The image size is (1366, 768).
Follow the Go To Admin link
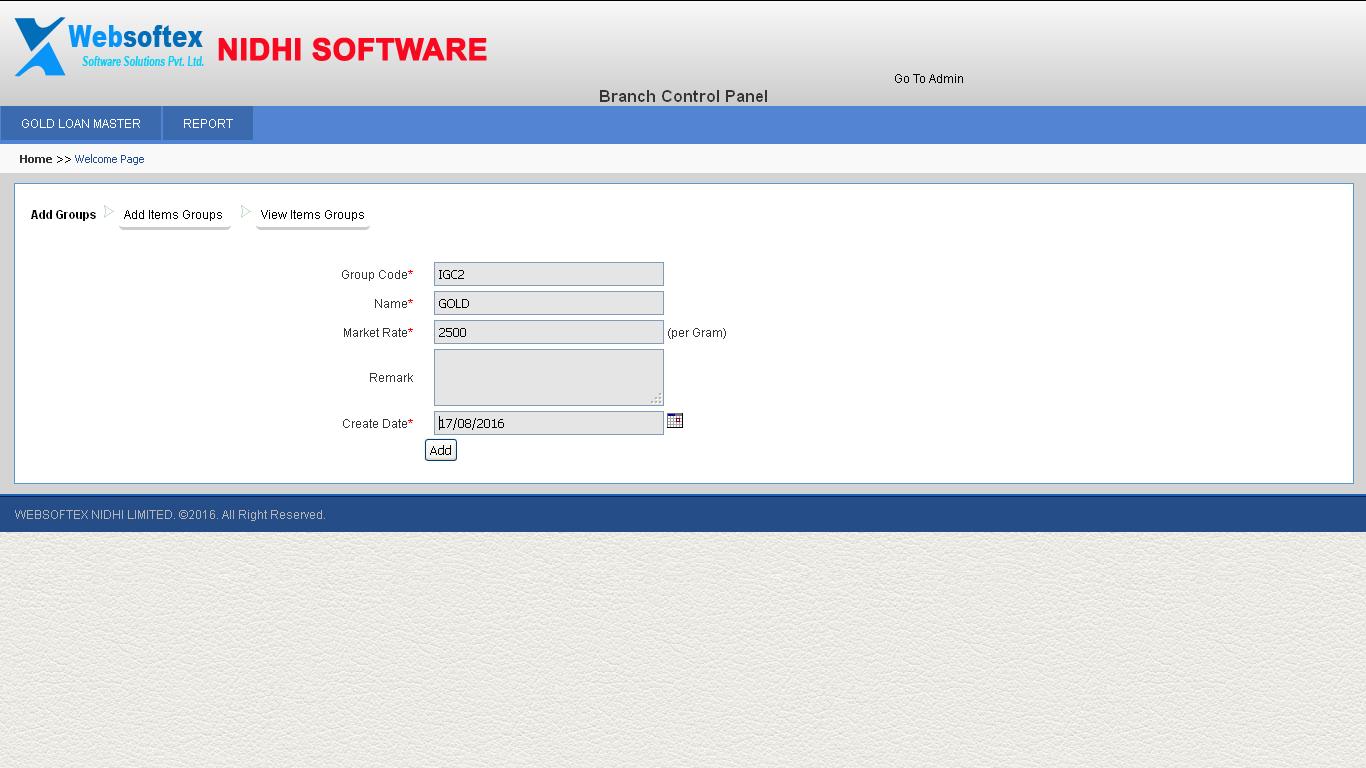tap(928, 79)
